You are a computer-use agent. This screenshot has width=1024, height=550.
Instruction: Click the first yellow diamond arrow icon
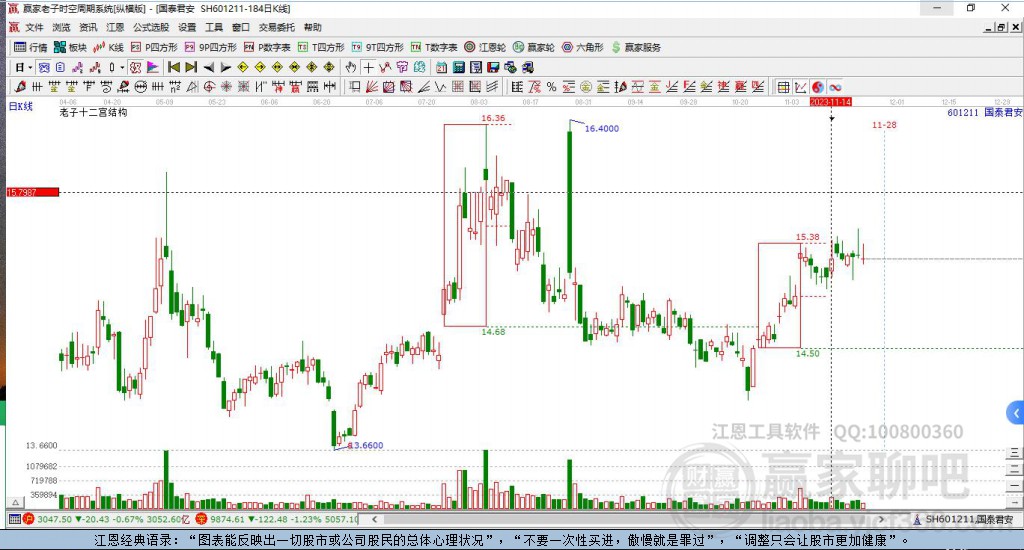pos(243,67)
